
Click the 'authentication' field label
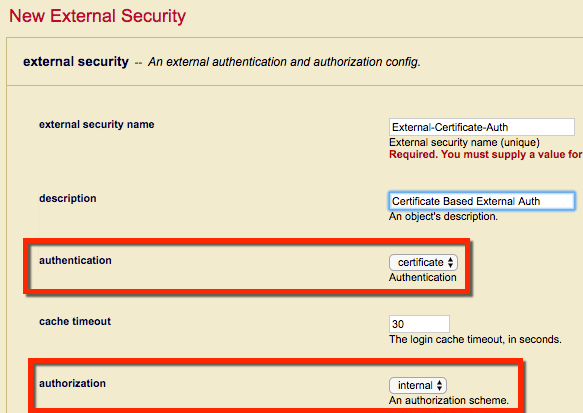[75, 260]
